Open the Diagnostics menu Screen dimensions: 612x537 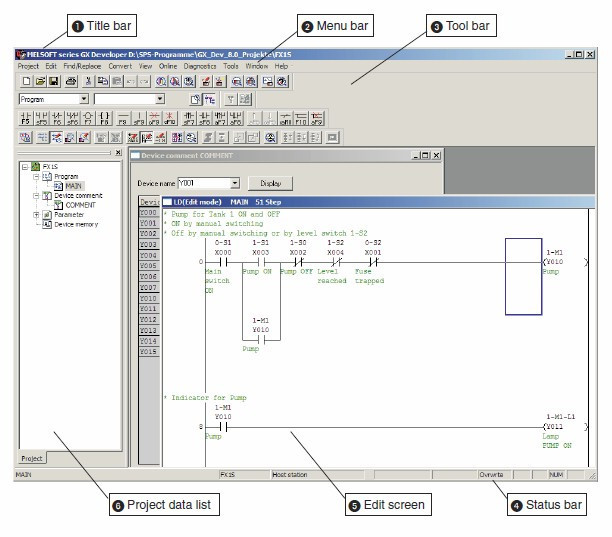coord(200,66)
